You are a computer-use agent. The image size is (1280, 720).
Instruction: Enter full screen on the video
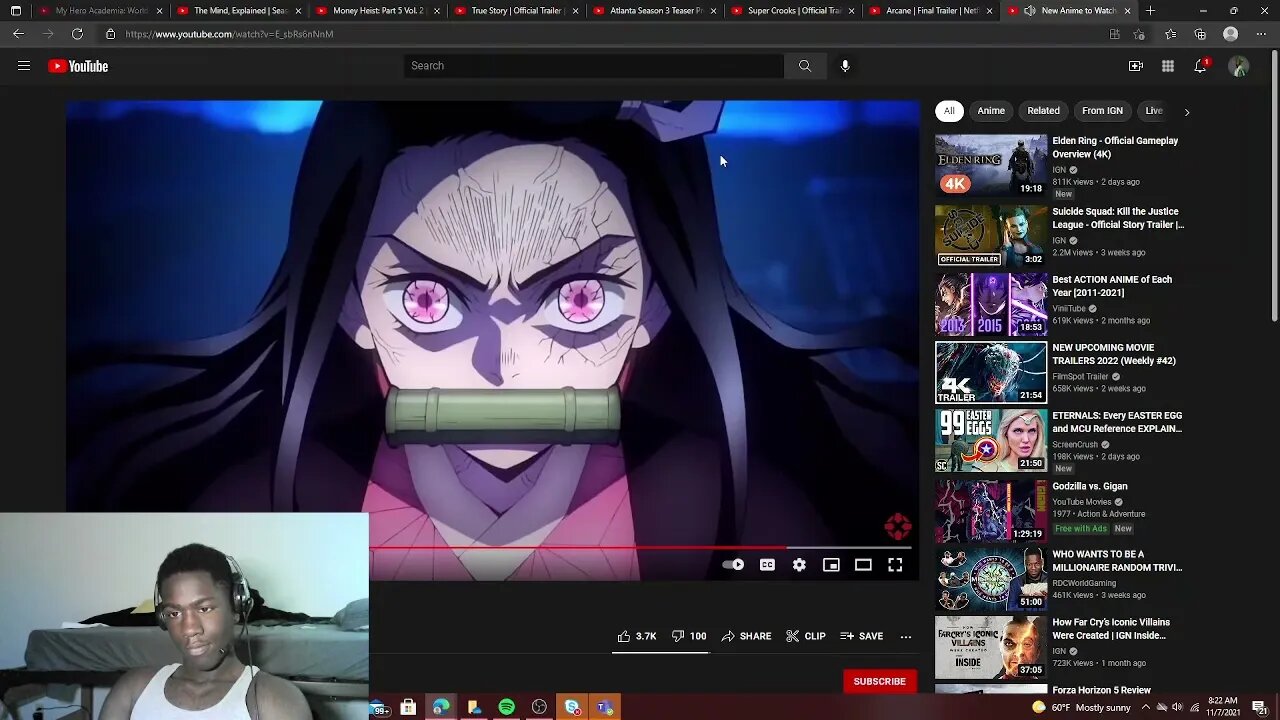click(x=895, y=565)
